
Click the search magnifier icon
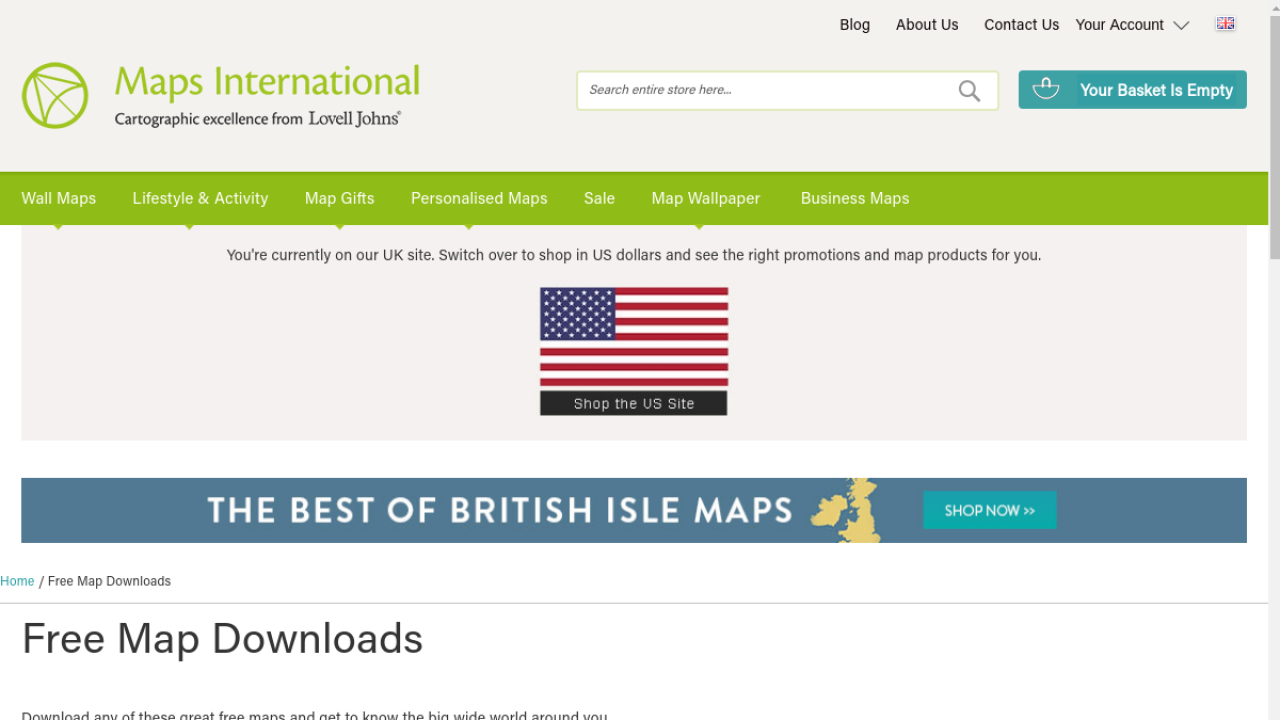click(969, 91)
